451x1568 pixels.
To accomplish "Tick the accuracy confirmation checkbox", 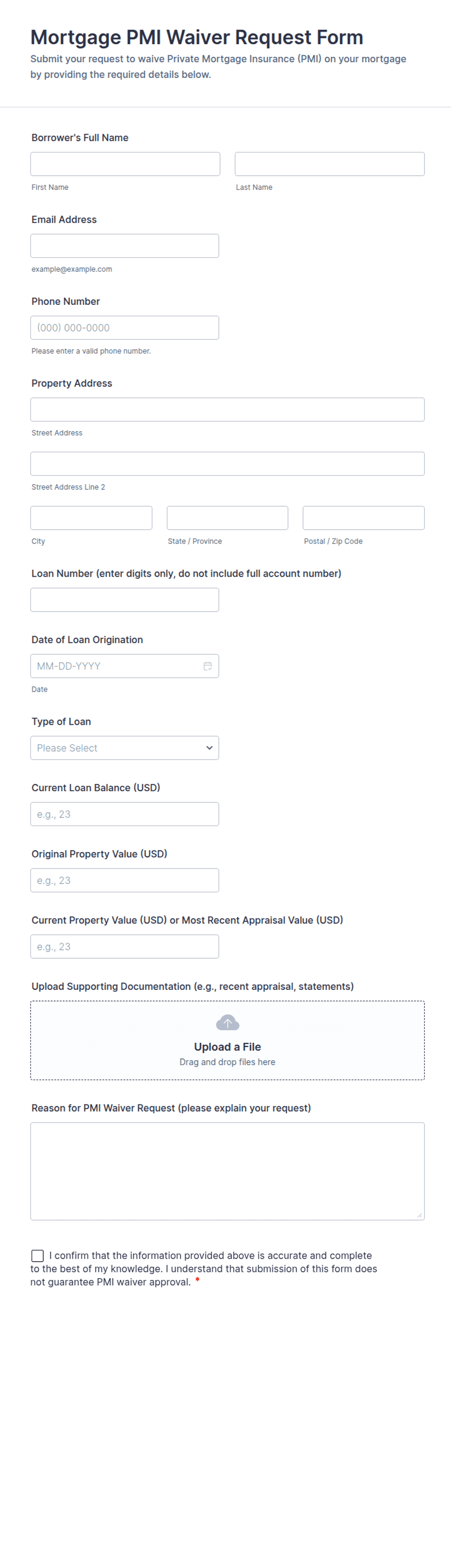I will [x=38, y=1256].
